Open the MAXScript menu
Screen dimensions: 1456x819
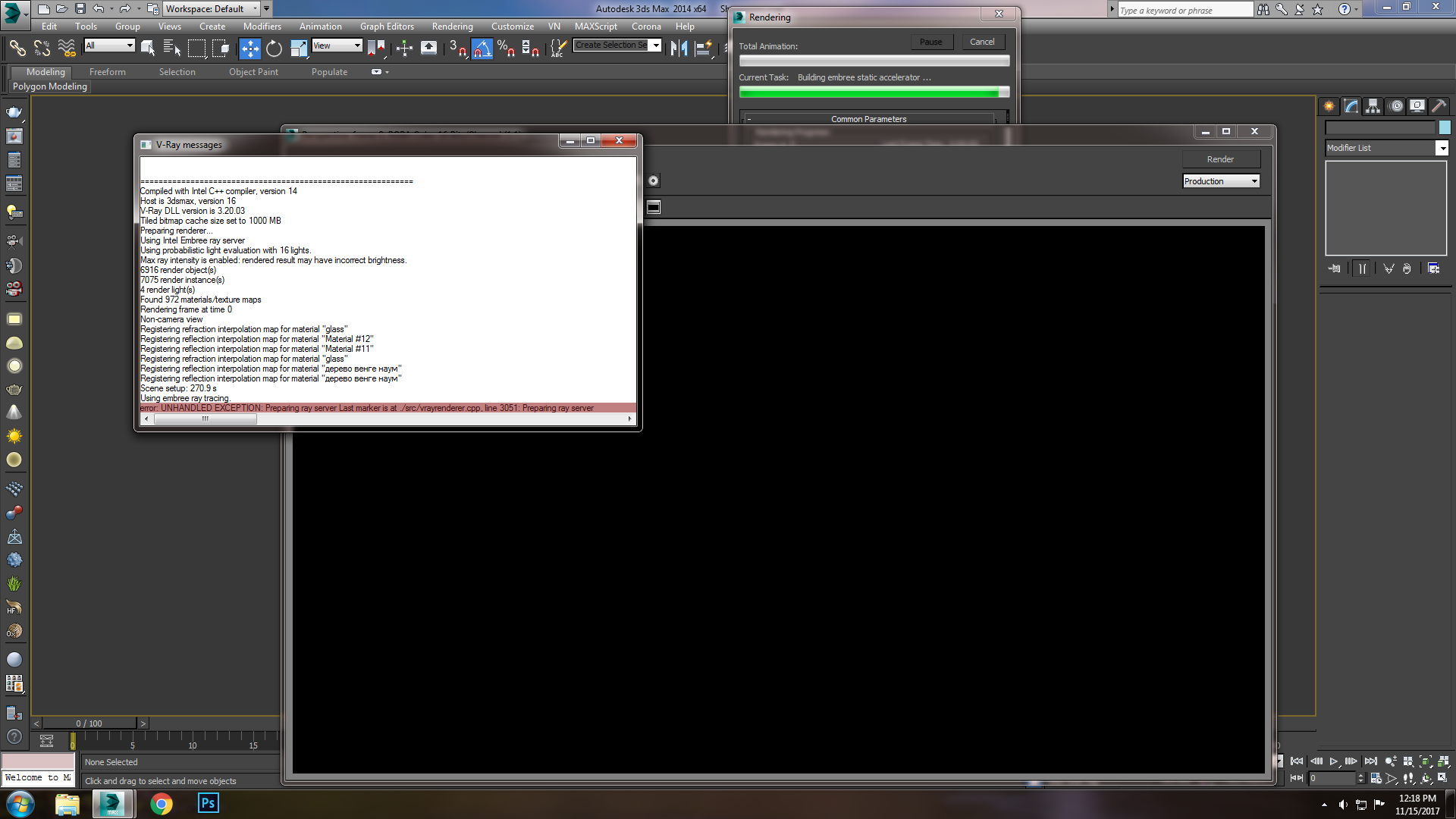(595, 27)
